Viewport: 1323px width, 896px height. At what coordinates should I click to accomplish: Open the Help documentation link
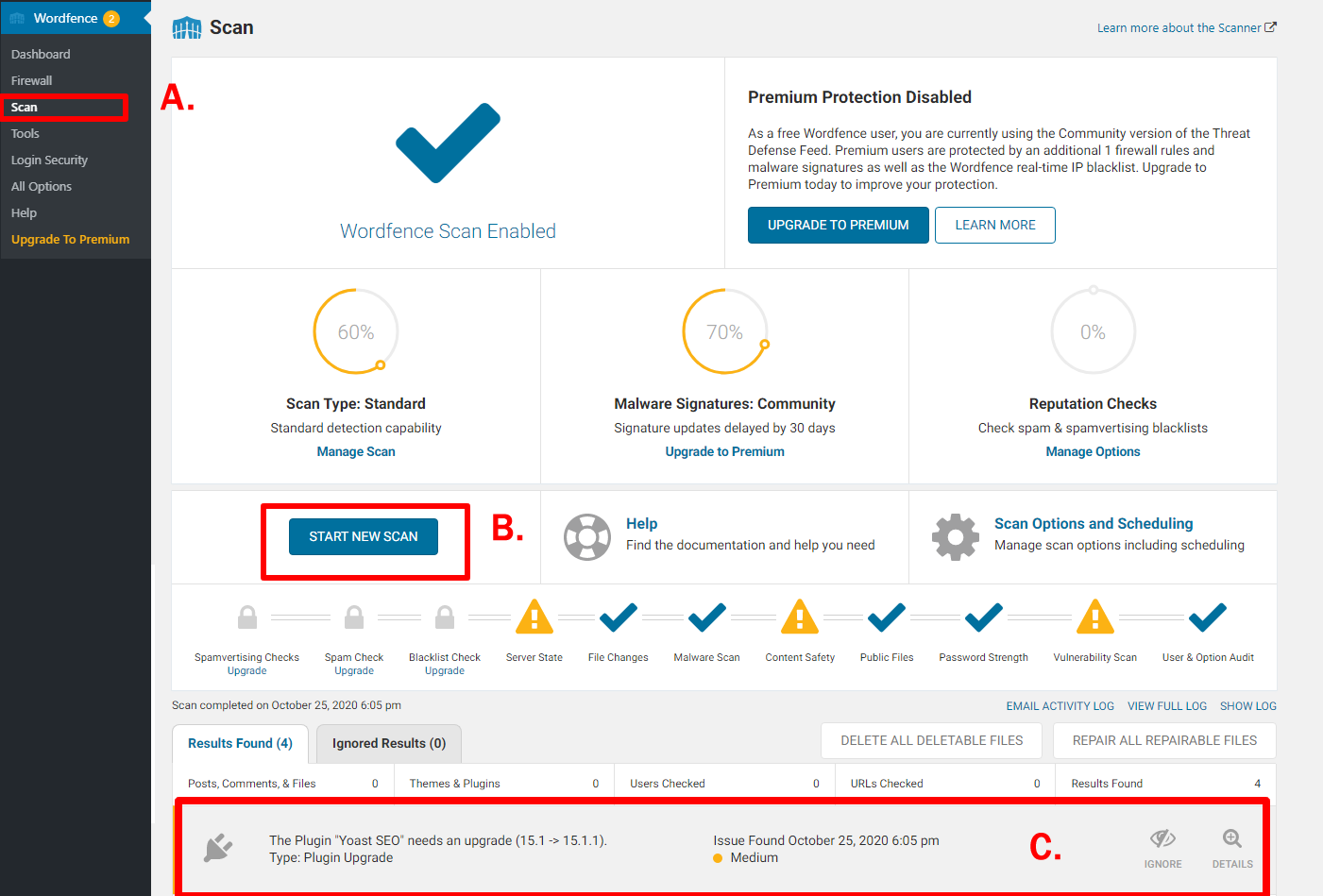[642, 523]
